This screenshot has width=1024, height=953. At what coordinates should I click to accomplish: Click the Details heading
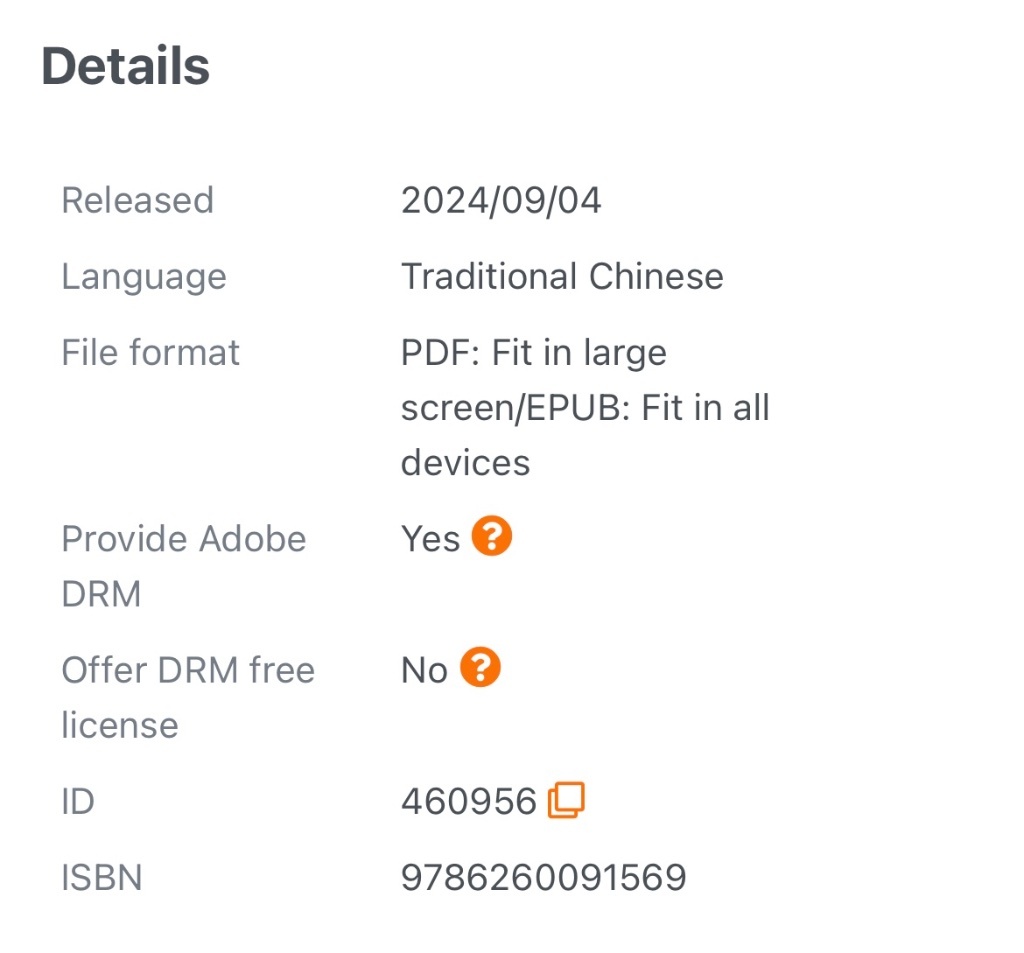click(125, 66)
